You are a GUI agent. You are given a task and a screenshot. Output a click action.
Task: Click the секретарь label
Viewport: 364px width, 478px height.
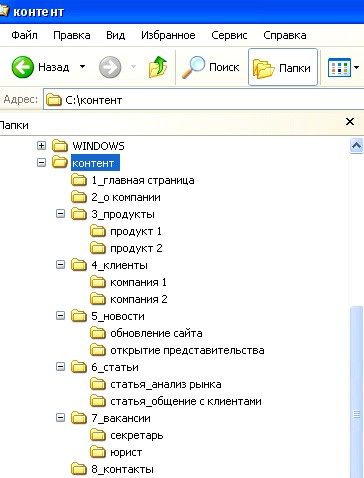click(x=137, y=435)
